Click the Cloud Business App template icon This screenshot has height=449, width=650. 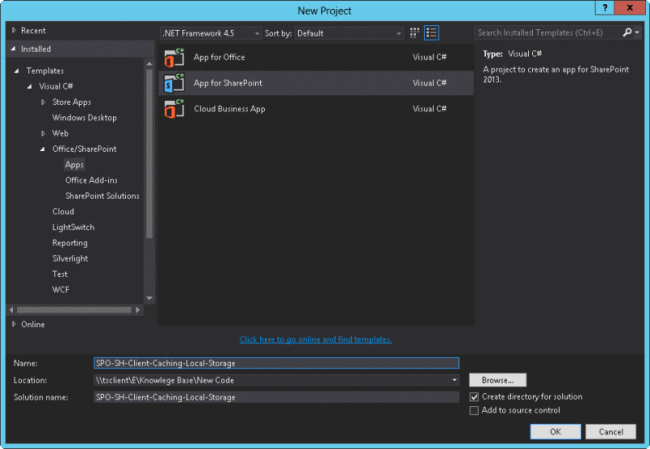[x=174, y=109]
